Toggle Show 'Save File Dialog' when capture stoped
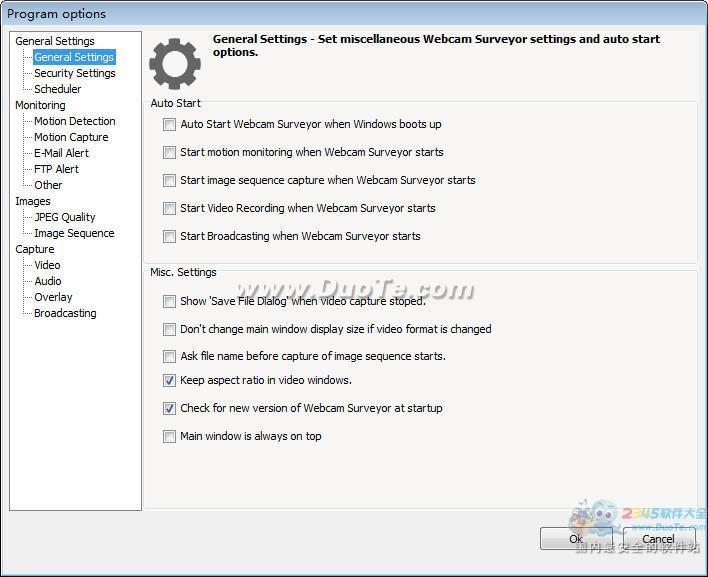This screenshot has height=577, width=708. [169, 302]
